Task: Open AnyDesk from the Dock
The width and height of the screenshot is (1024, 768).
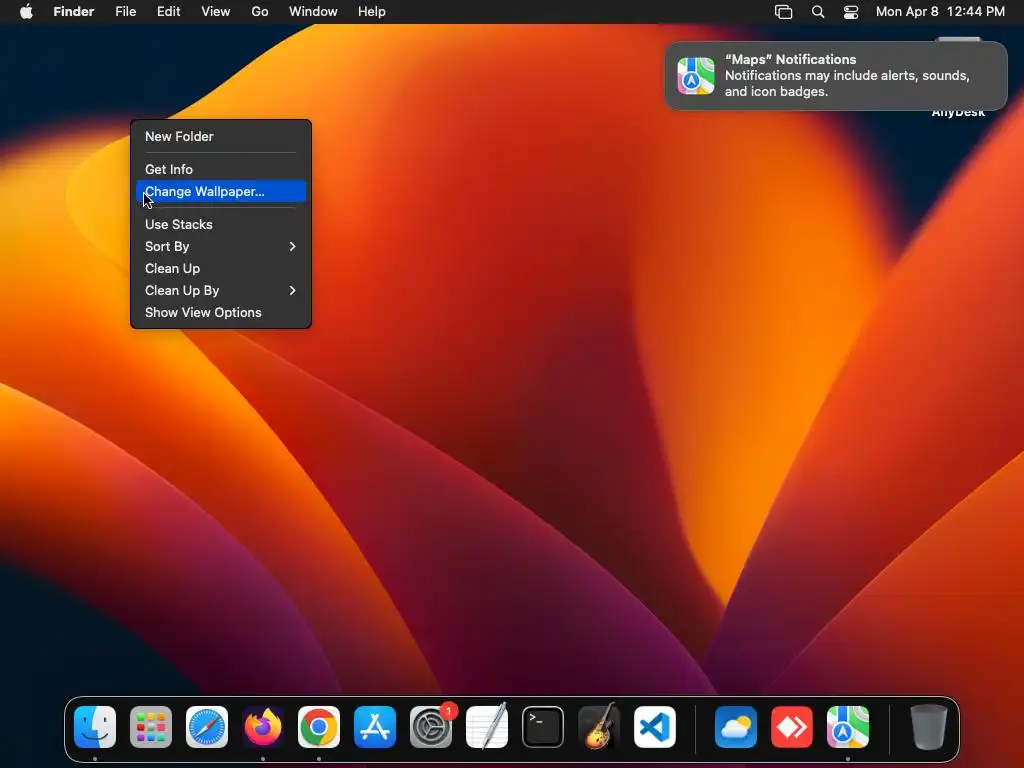Action: click(792, 727)
